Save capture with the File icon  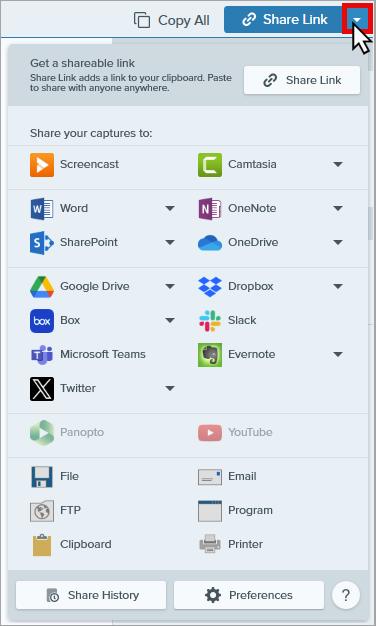(42, 477)
